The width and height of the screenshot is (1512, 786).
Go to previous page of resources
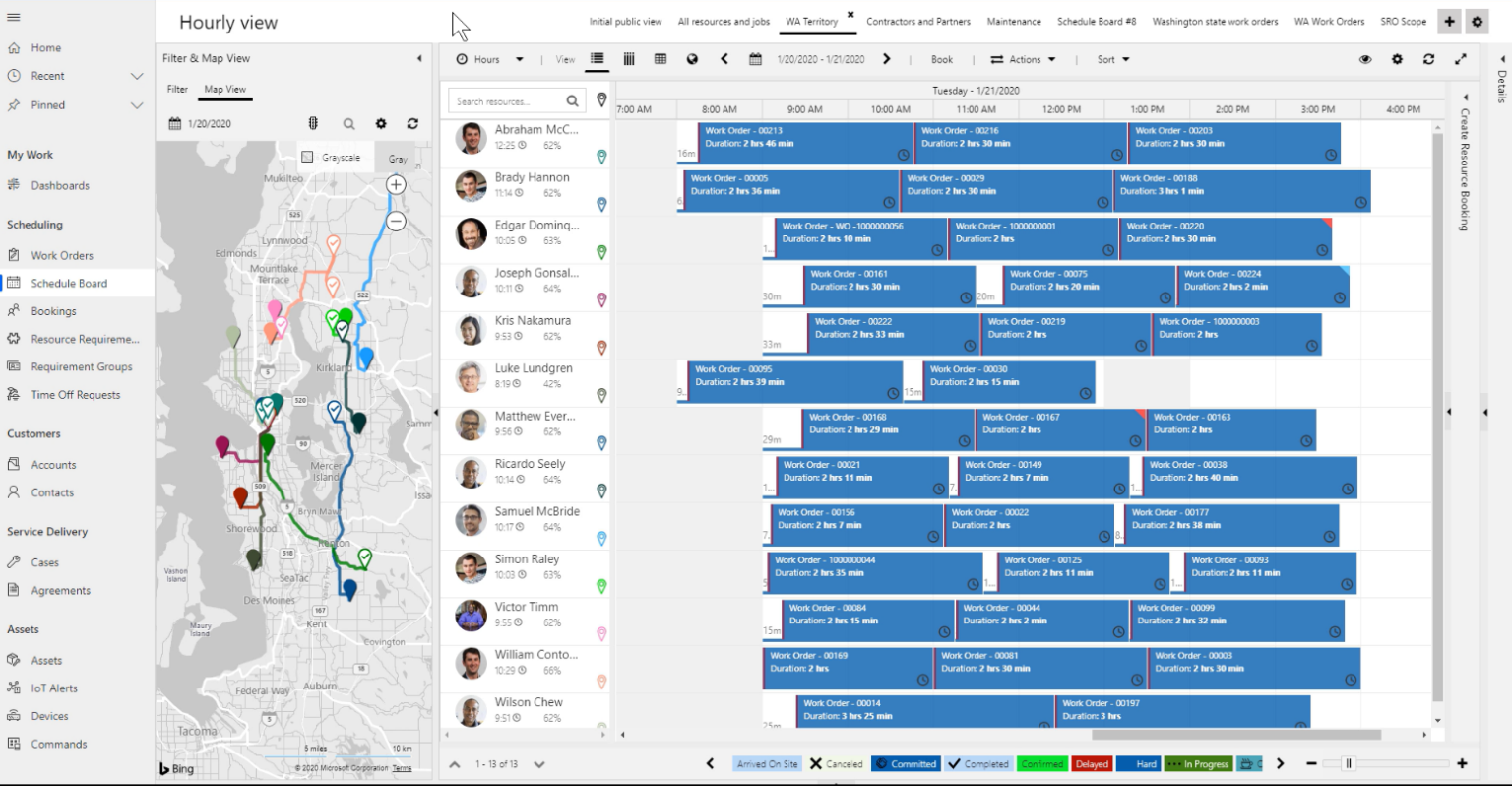pos(454,763)
